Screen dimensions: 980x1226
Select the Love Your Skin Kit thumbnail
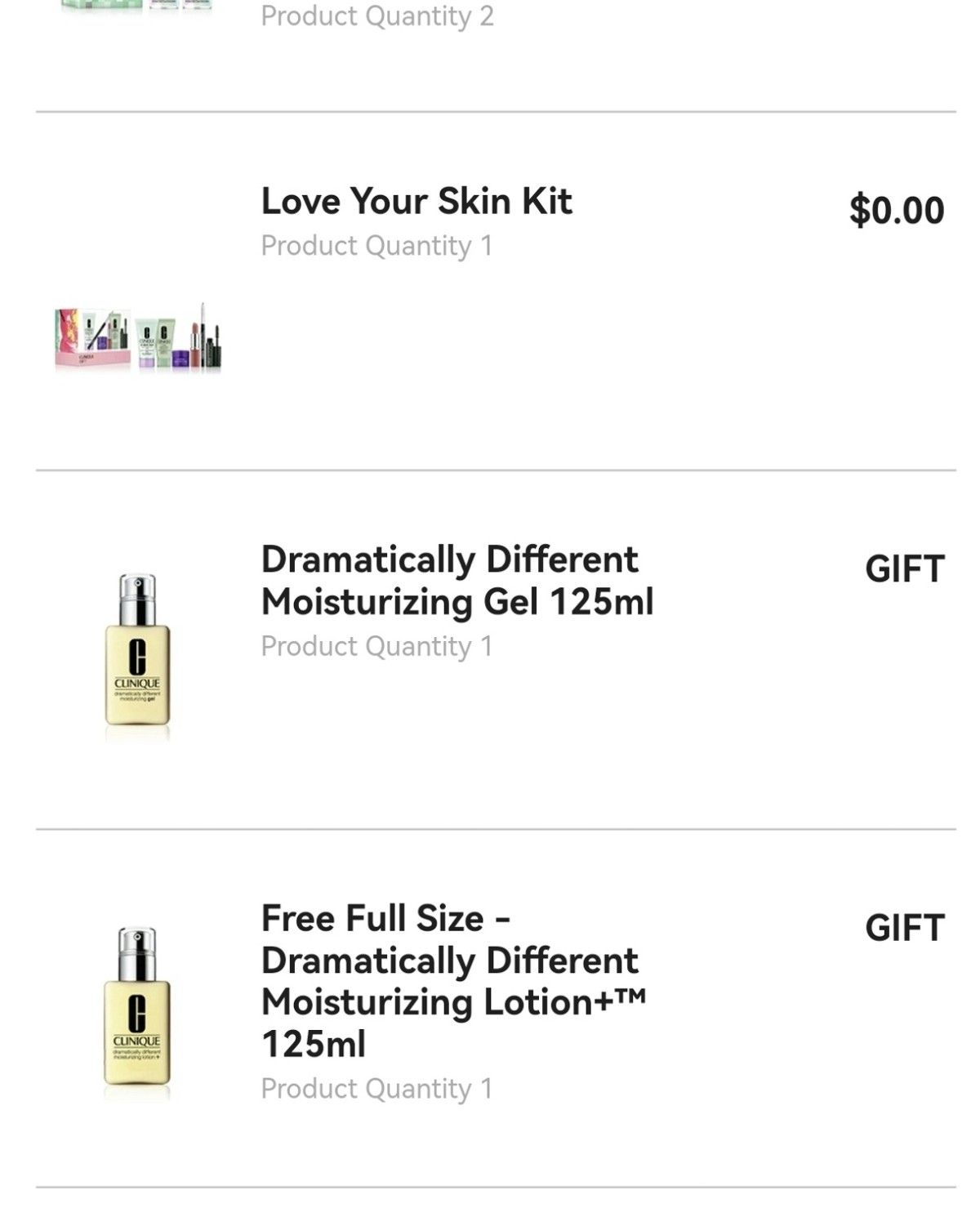[x=137, y=338]
